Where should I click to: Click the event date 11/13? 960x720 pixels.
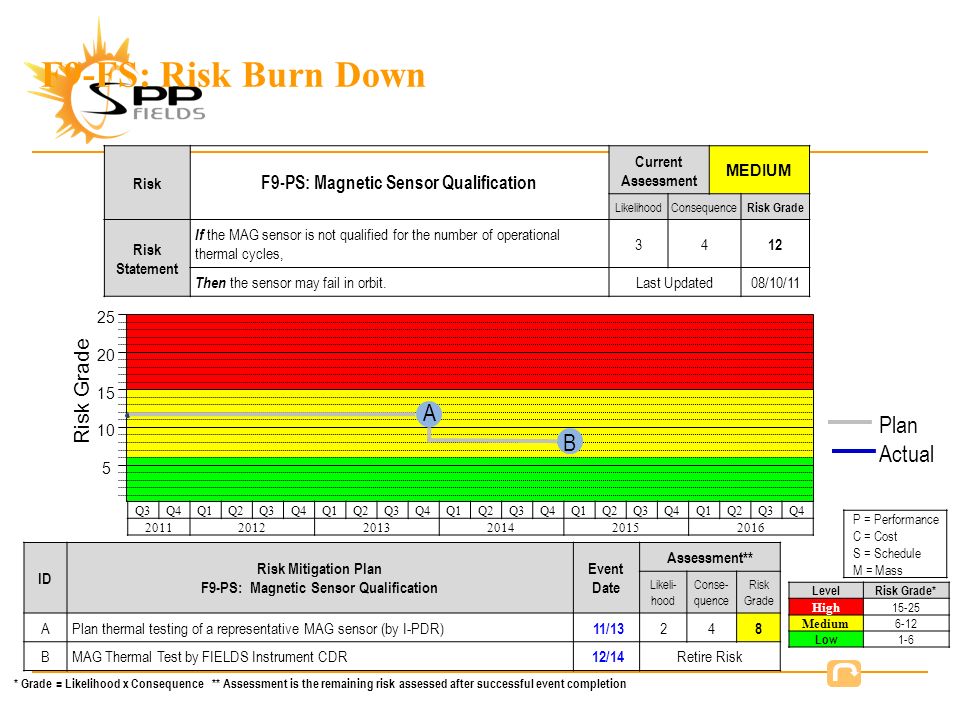608,629
